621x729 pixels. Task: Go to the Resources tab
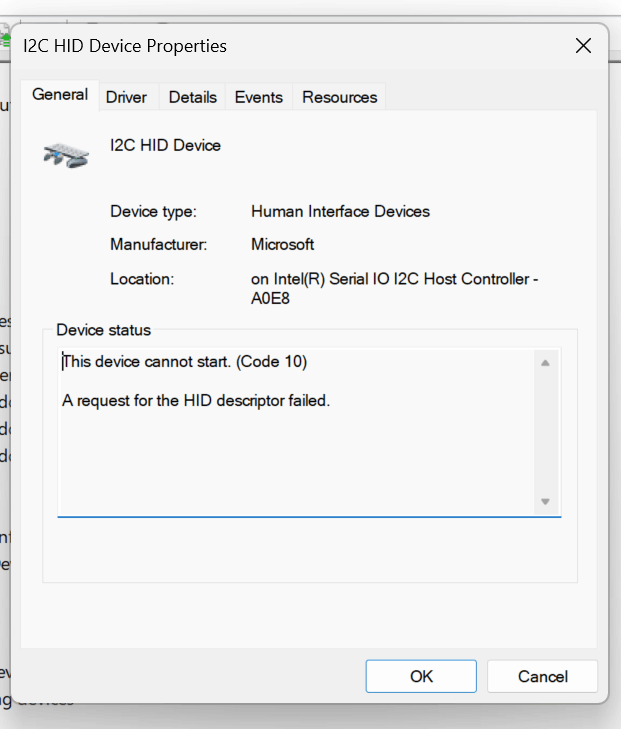(339, 97)
